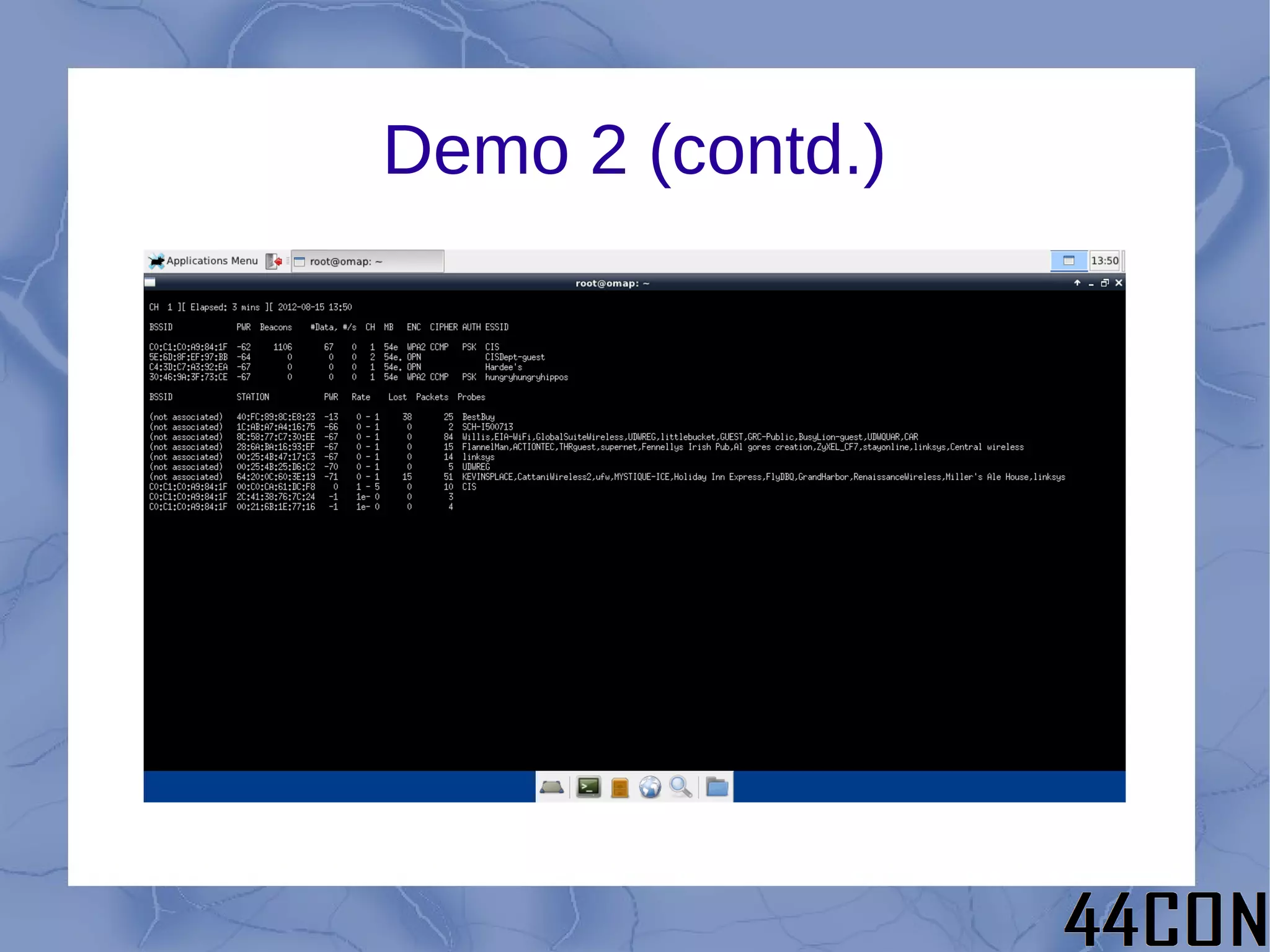Image resolution: width=1270 pixels, height=952 pixels.
Task: Click station MAC 64:20:0C:60:3E:19
Action: (276, 477)
